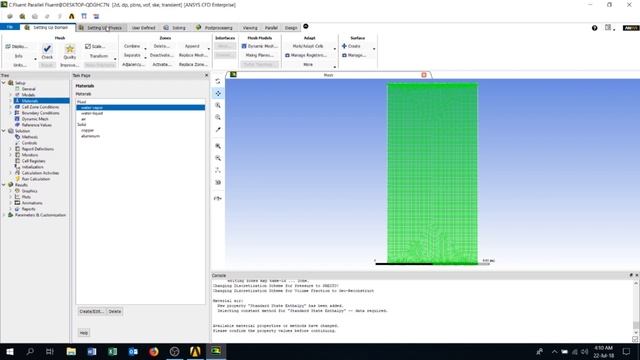Open Run Calculation in tree

pyautogui.click(x=36, y=179)
